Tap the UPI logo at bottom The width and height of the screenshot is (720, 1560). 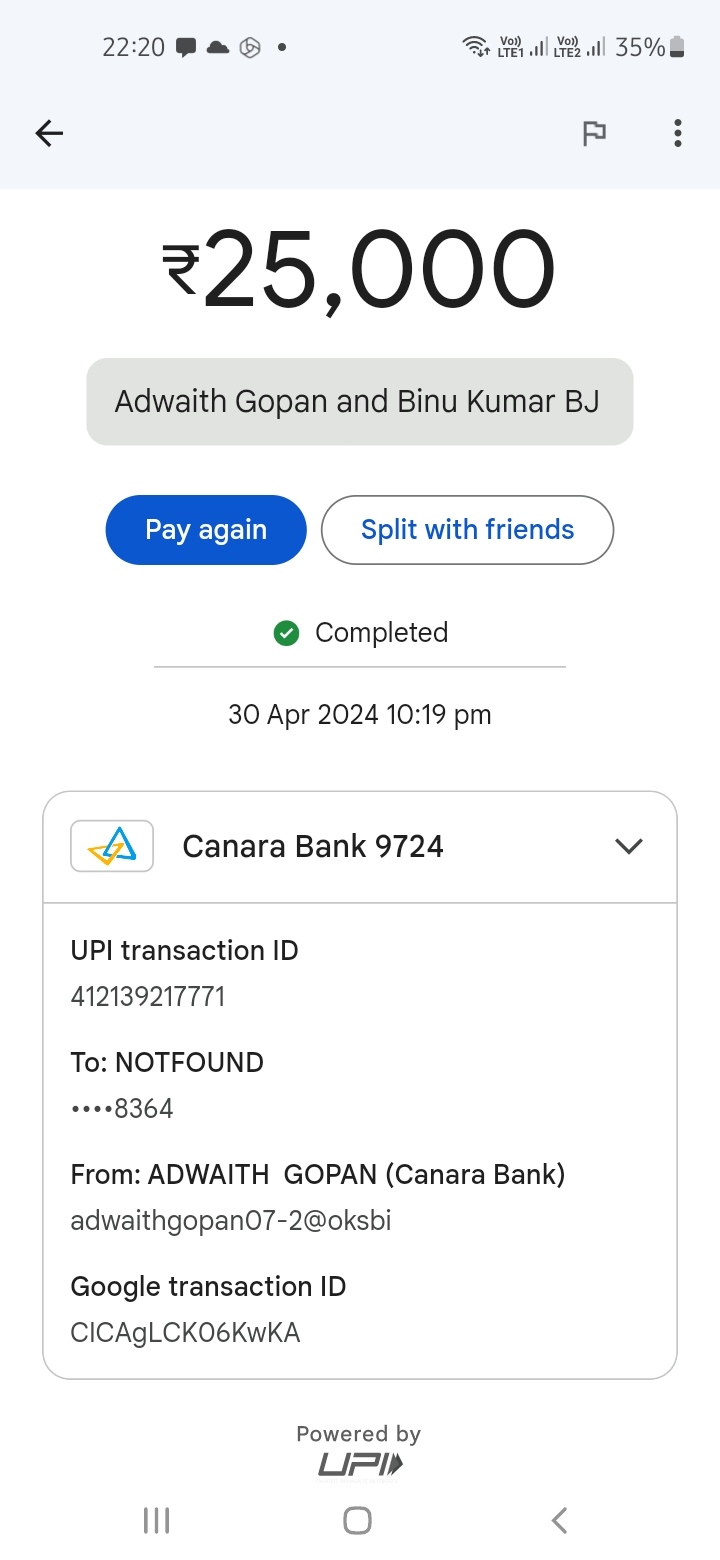click(360, 1465)
